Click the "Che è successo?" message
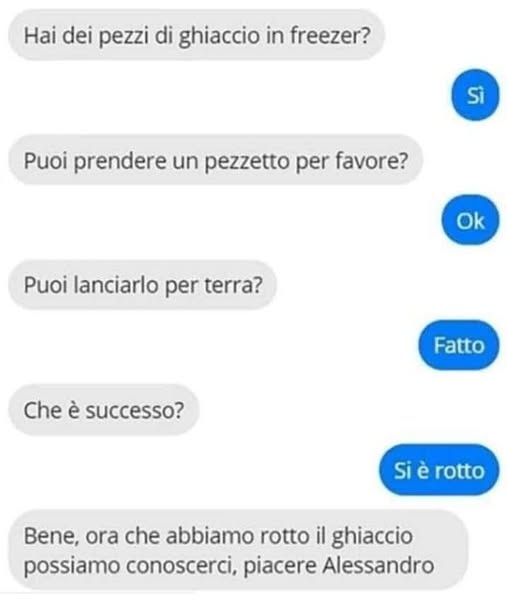 point(104,410)
